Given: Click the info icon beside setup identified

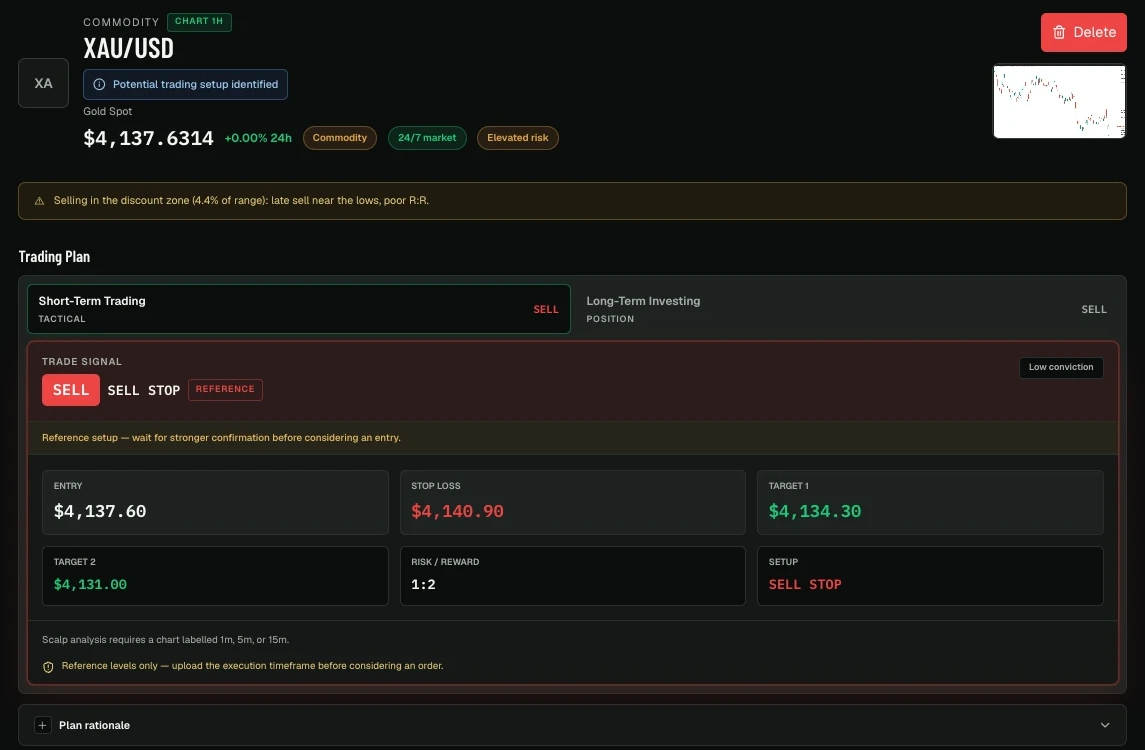Looking at the screenshot, I should coord(99,85).
